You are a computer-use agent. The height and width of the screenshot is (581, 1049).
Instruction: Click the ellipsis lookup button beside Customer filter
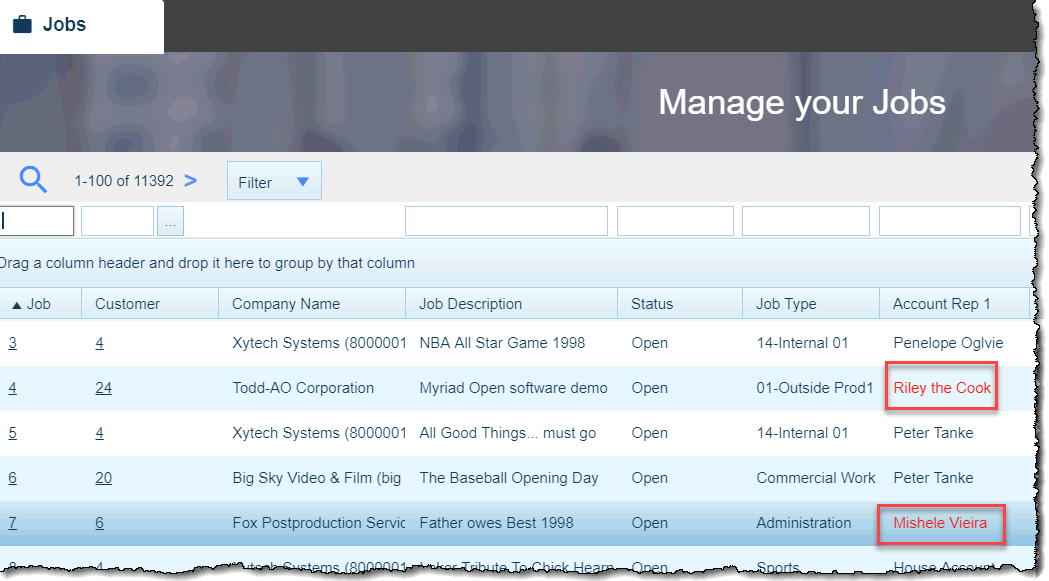coord(170,222)
